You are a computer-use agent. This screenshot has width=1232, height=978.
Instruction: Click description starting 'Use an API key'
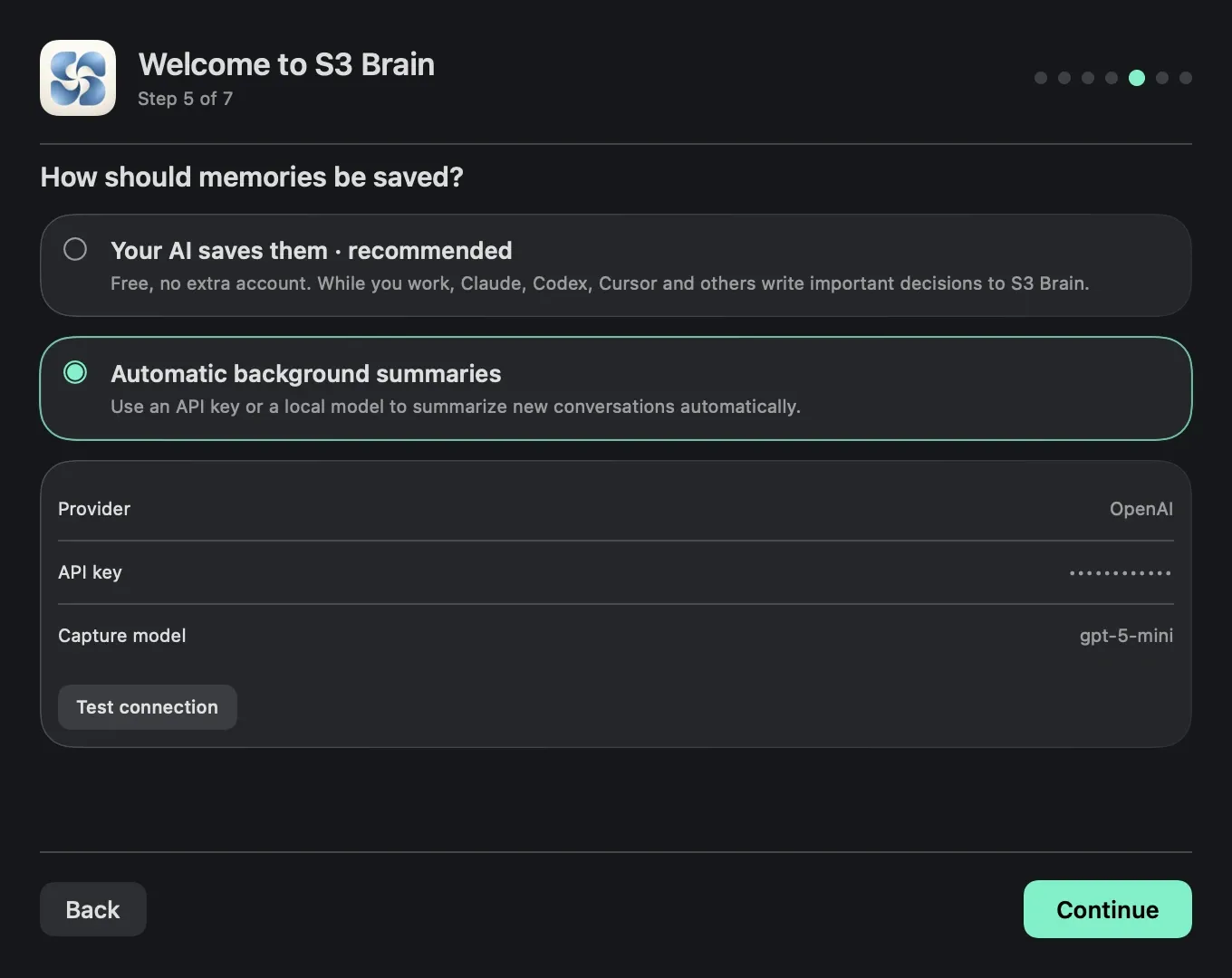(x=456, y=407)
